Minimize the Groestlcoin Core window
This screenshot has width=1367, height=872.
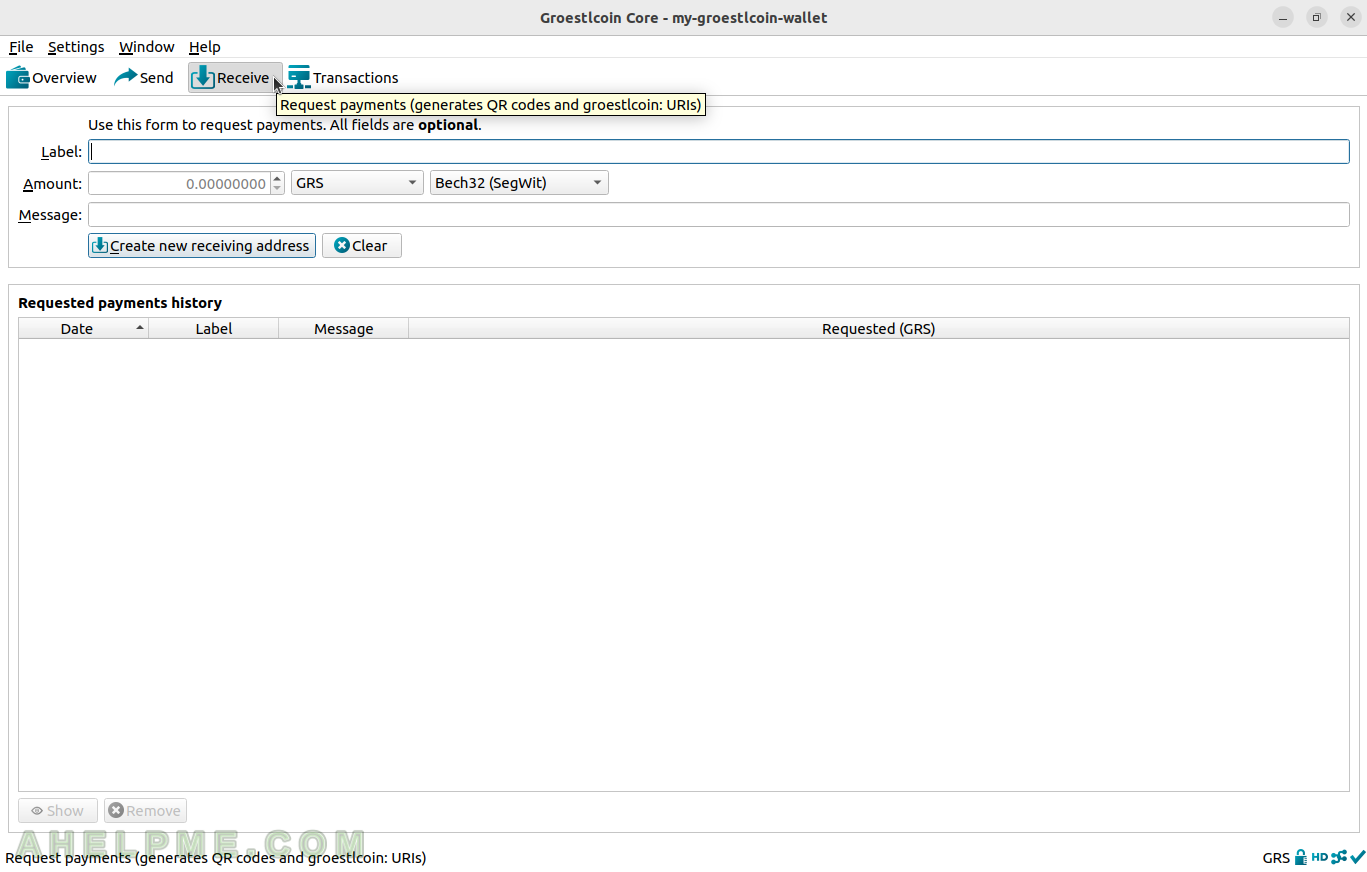[1283, 18]
